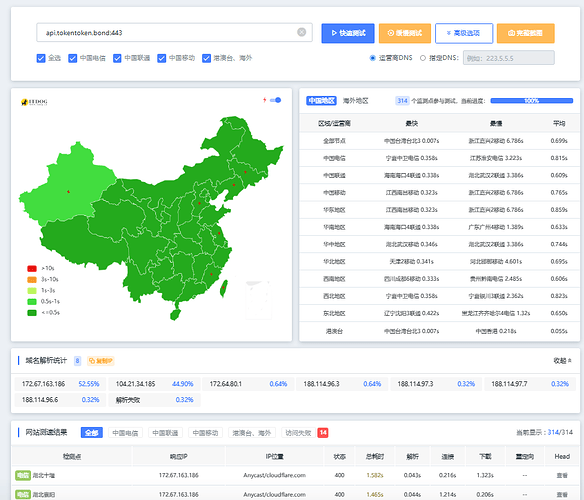Viewport: 584px width, 500px height.
Task: Click IP 188.114.96.3 entry
Action: pos(342,384)
